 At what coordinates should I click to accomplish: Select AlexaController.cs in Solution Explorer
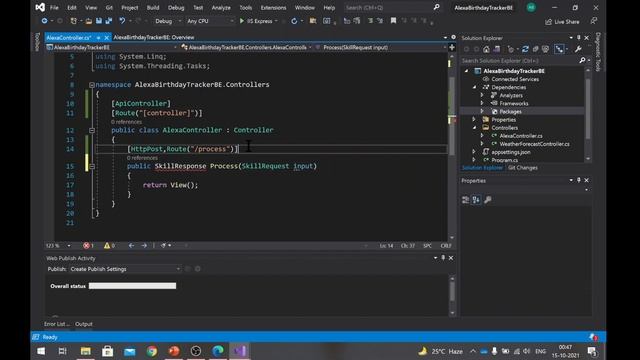point(521,136)
